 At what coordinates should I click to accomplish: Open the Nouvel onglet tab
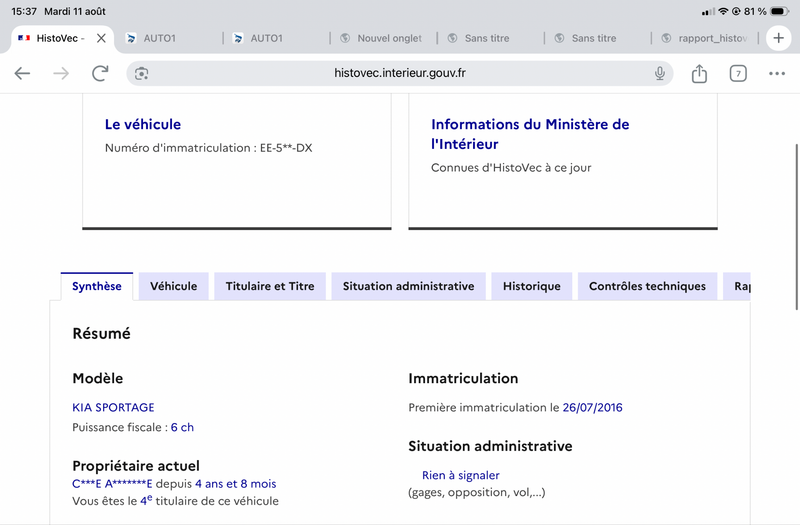click(x=383, y=38)
